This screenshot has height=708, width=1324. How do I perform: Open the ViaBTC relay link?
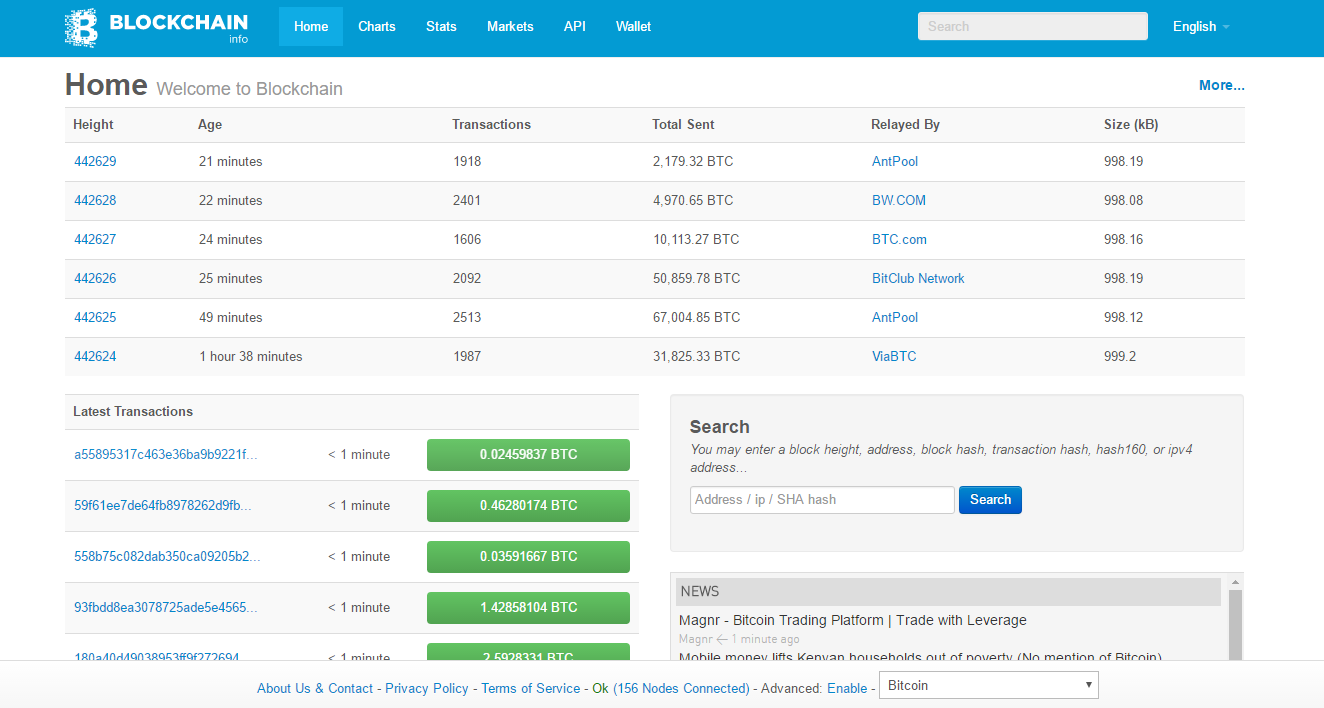coord(894,356)
